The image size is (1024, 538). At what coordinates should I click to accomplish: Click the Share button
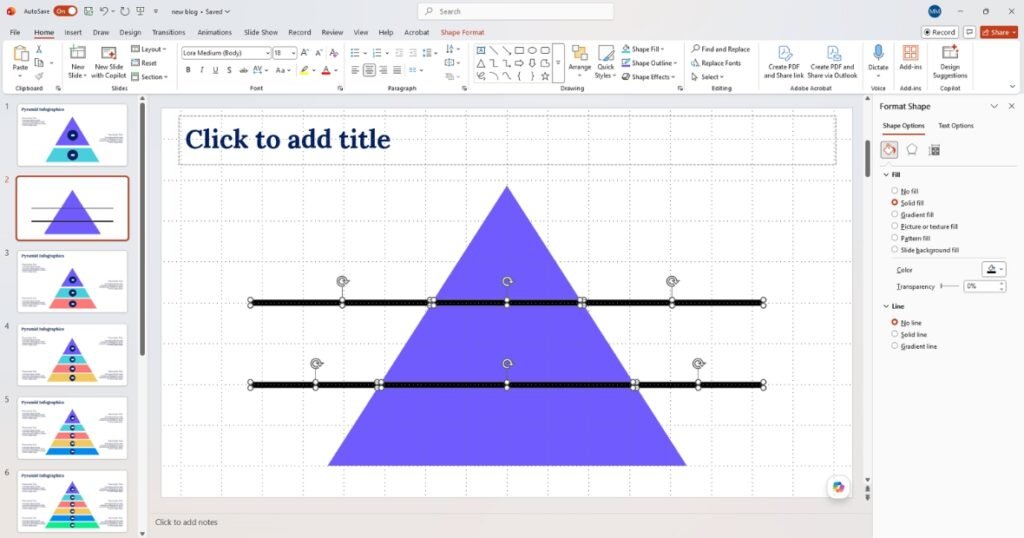tap(999, 32)
